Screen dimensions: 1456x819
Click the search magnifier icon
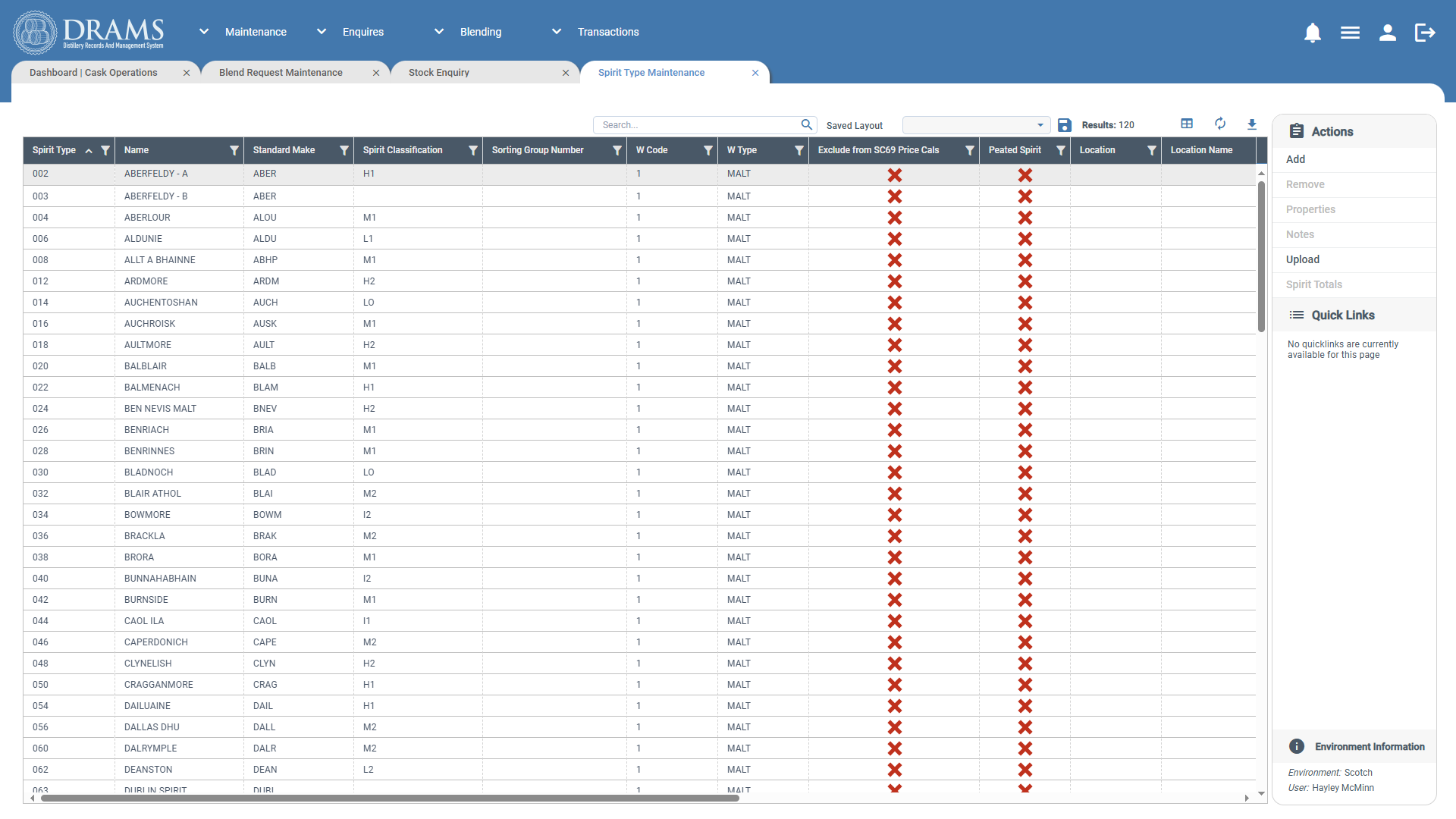807,124
